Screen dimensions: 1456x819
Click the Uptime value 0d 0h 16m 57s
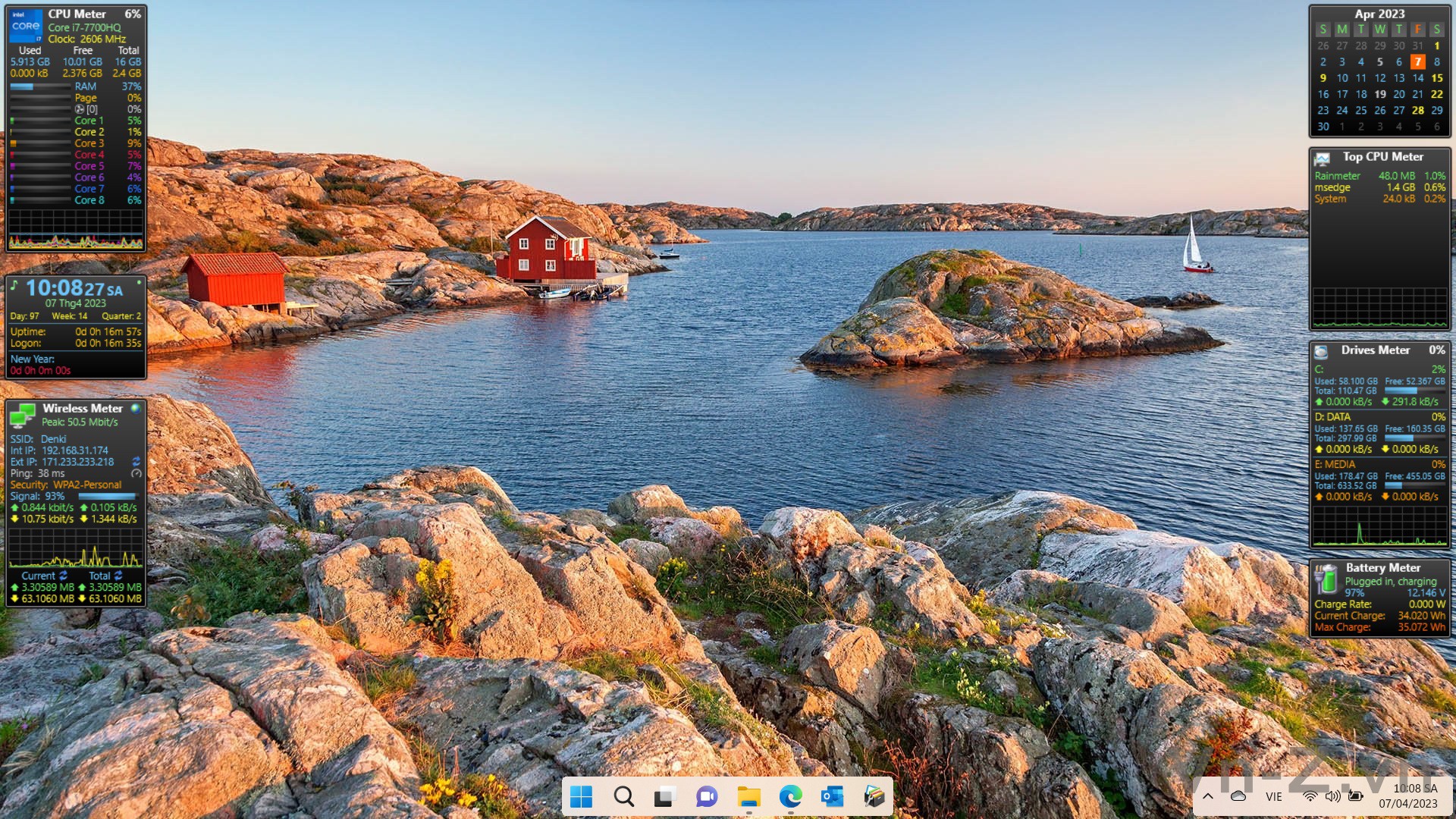point(108,331)
